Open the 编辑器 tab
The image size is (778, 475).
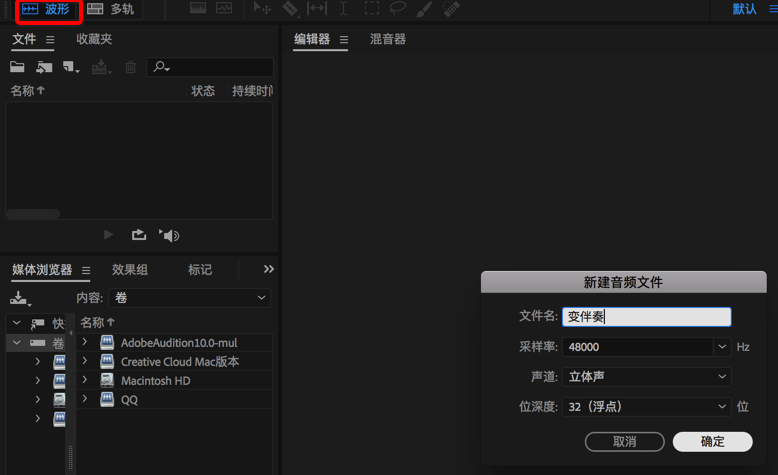(312, 39)
